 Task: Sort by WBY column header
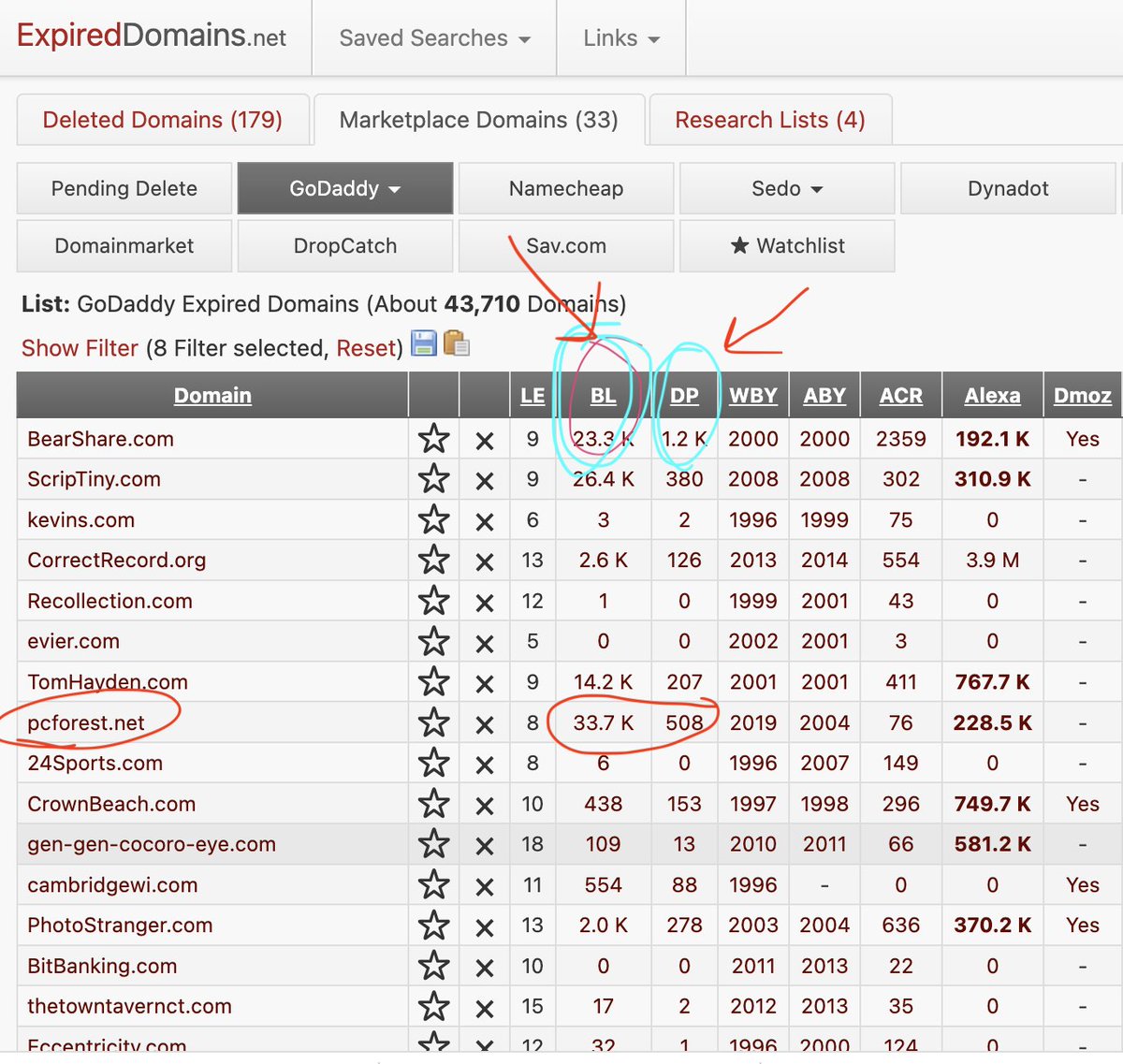pyautogui.click(x=753, y=395)
